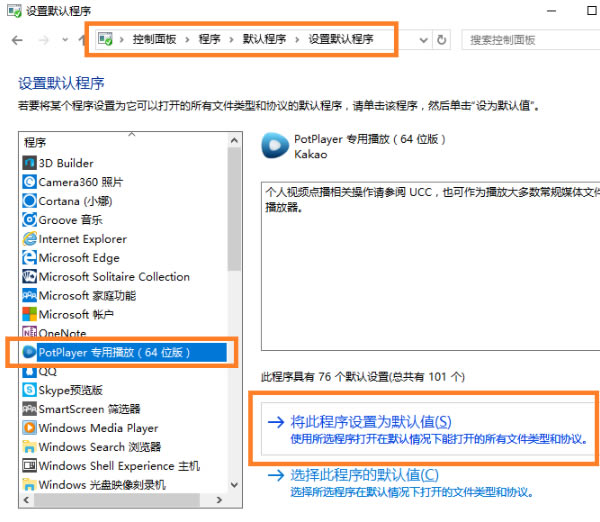The width and height of the screenshot is (600, 522).
Task: Go forward using the right arrow
Action: (44, 40)
